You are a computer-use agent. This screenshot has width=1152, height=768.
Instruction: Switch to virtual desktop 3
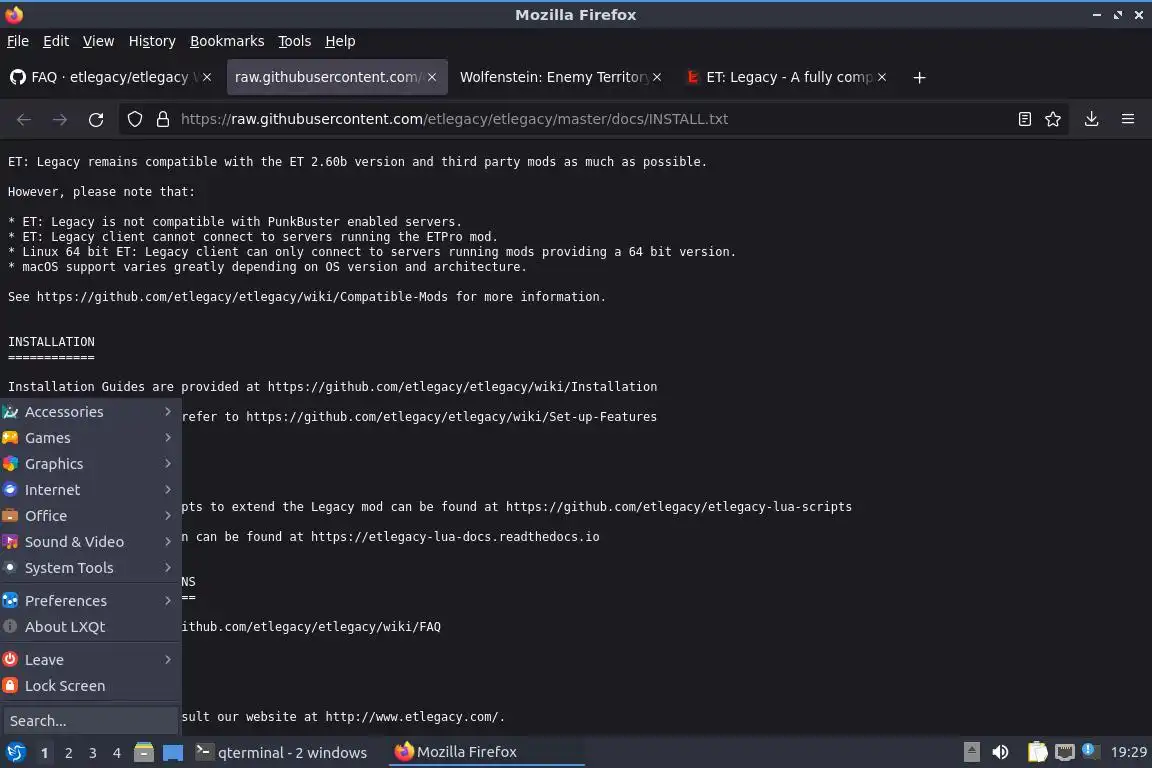coord(93,753)
